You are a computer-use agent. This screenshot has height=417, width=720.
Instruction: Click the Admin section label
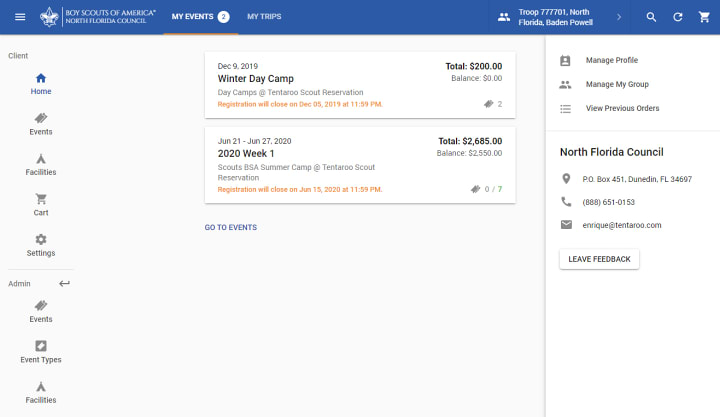coord(19,283)
